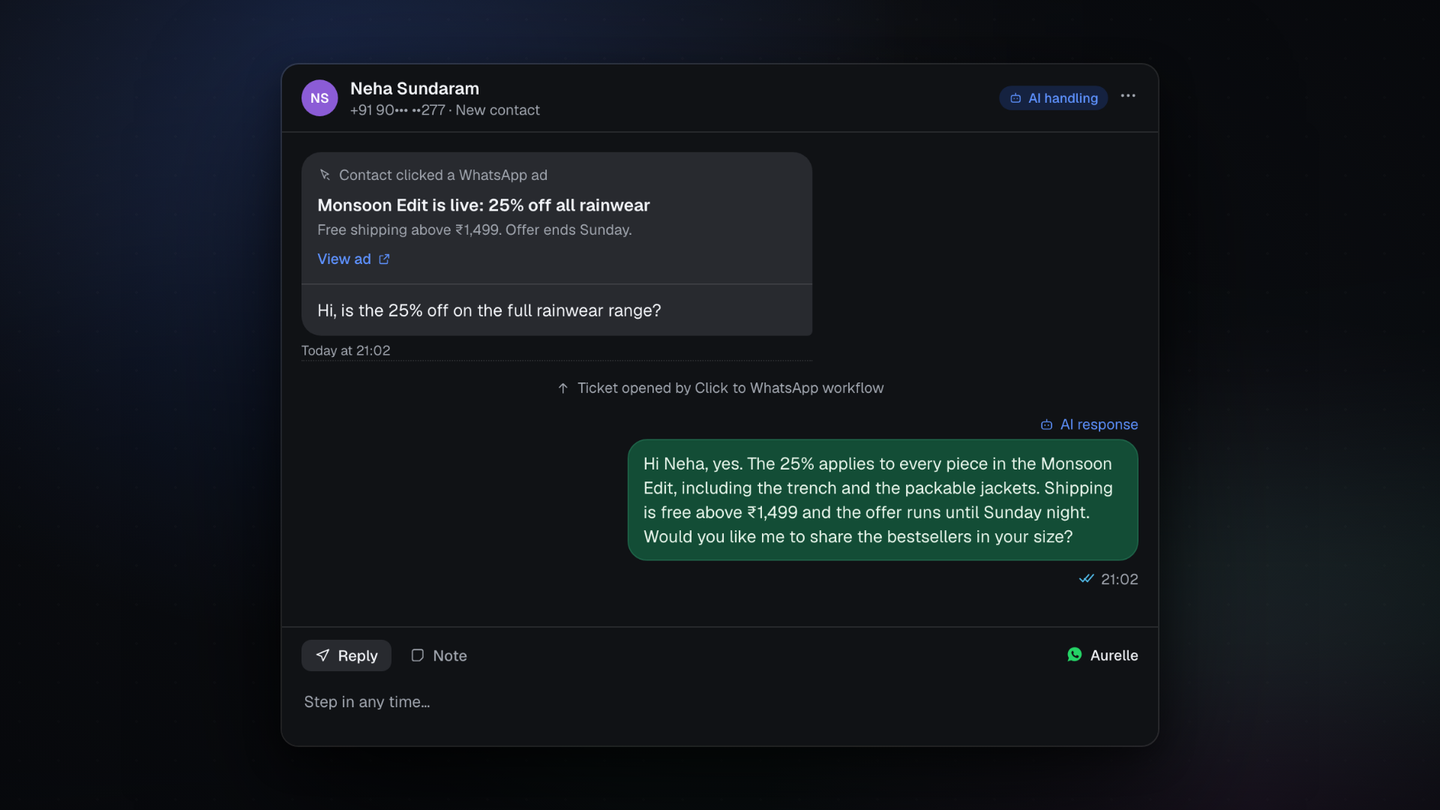Click the up arrow icon beside Ticket opened
The image size is (1440, 810).
(563, 388)
